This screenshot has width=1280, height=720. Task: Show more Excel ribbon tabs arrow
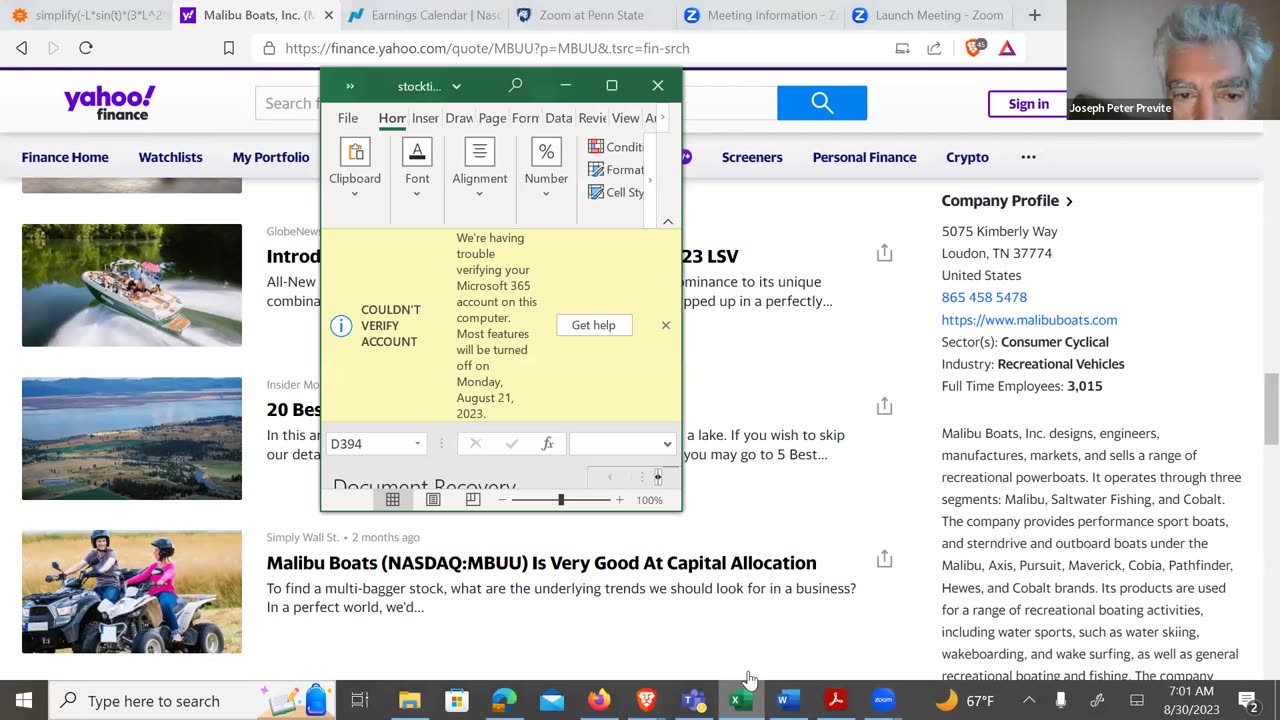click(x=662, y=118)
